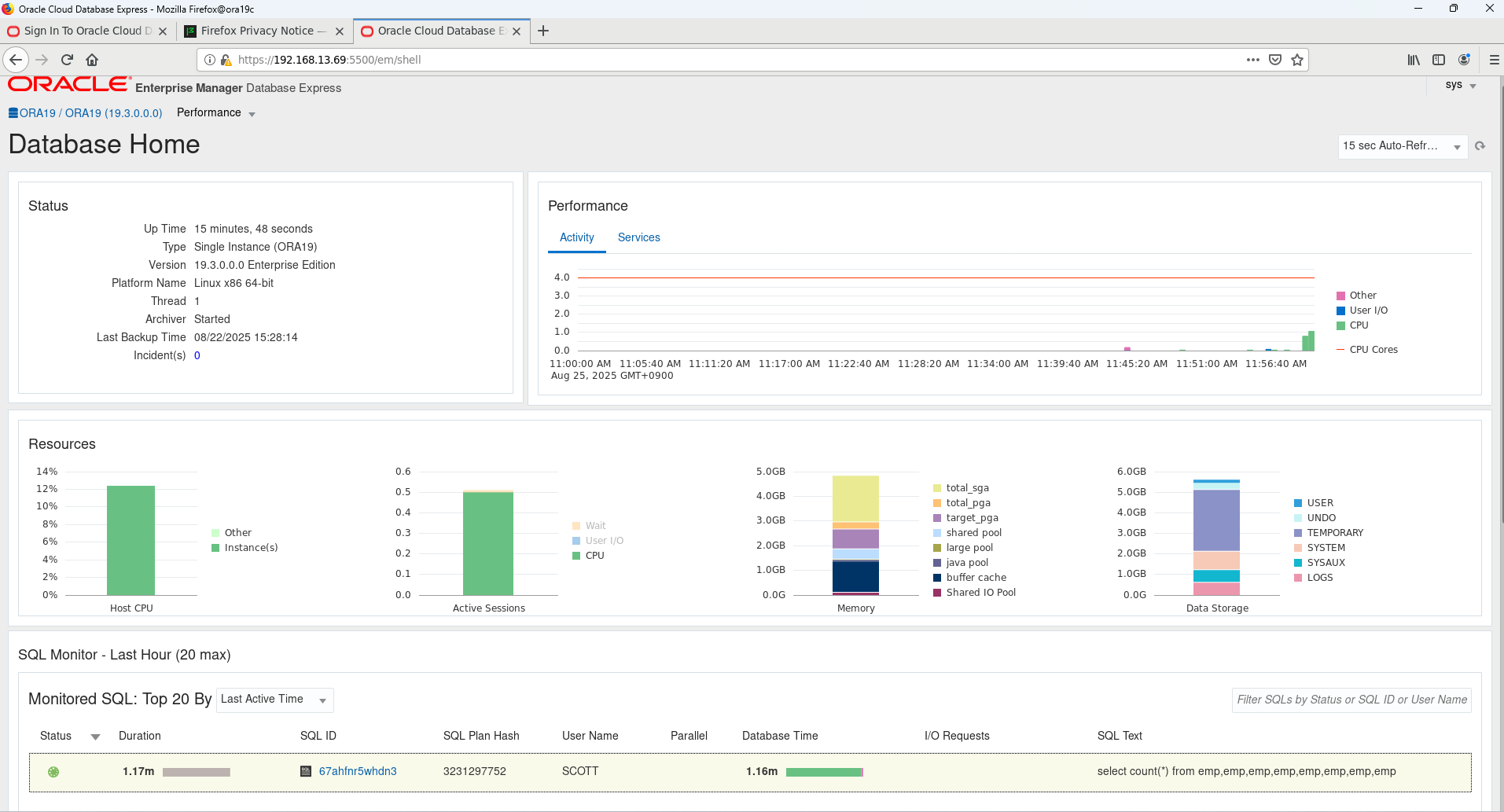Open the Firefox home page

(92, 60)
